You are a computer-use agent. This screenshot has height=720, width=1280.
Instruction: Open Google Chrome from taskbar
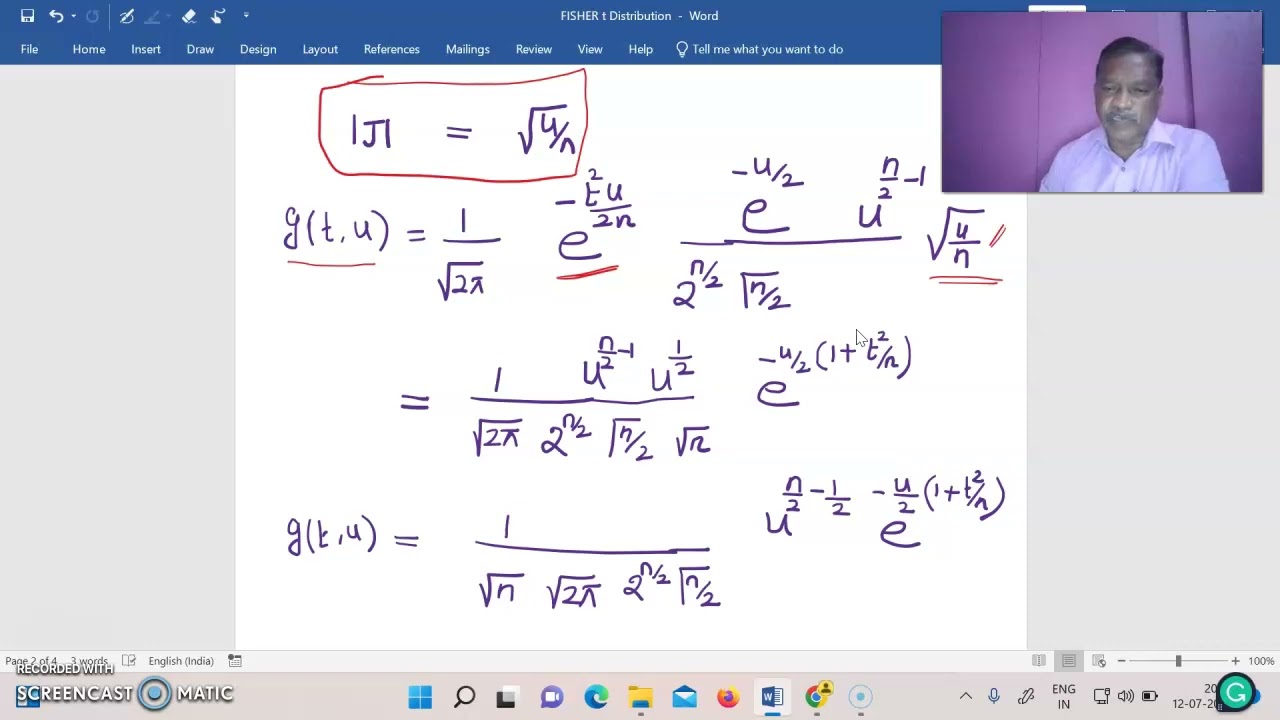click(816, 697)
